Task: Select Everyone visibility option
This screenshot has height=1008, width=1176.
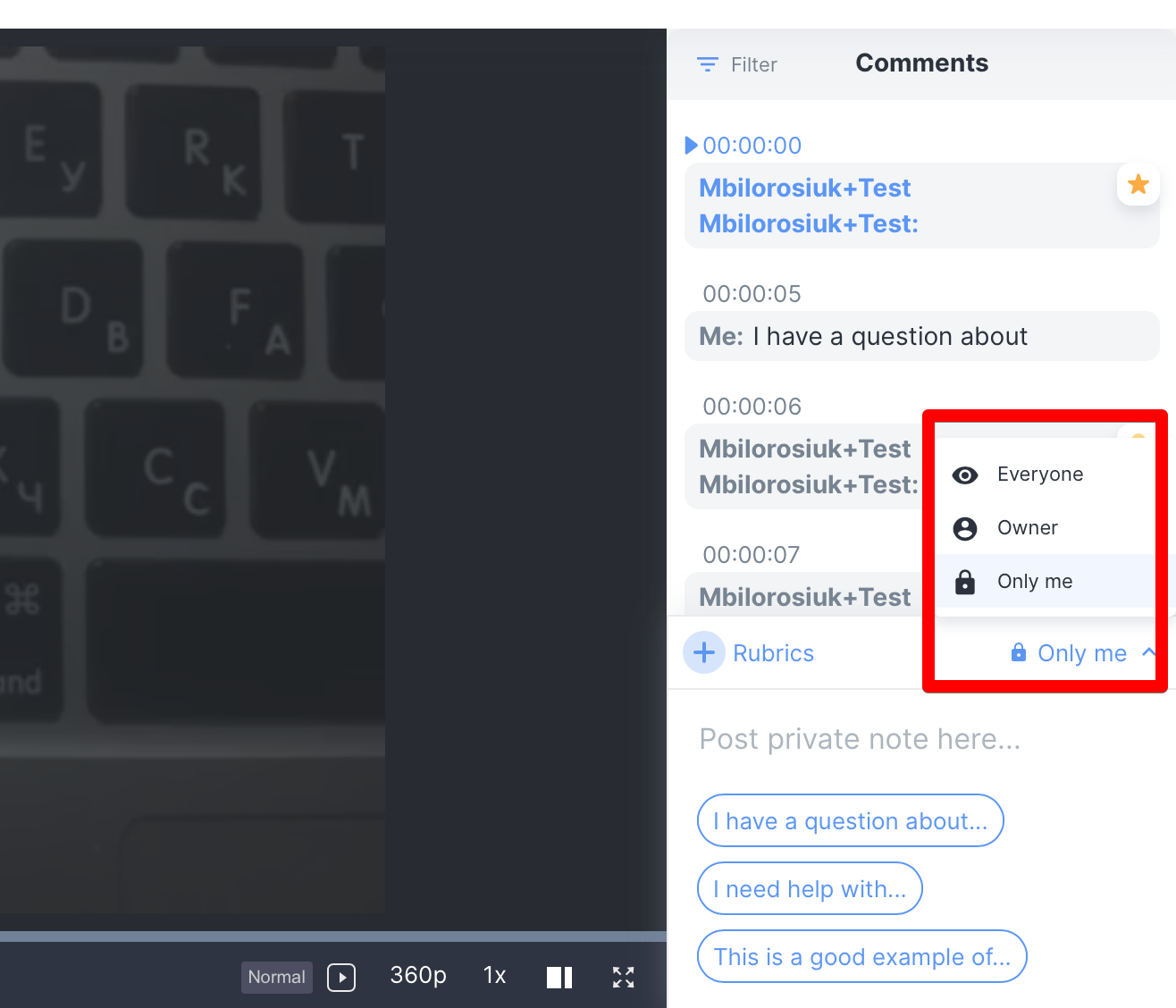Action: (x=1040, y=475)
